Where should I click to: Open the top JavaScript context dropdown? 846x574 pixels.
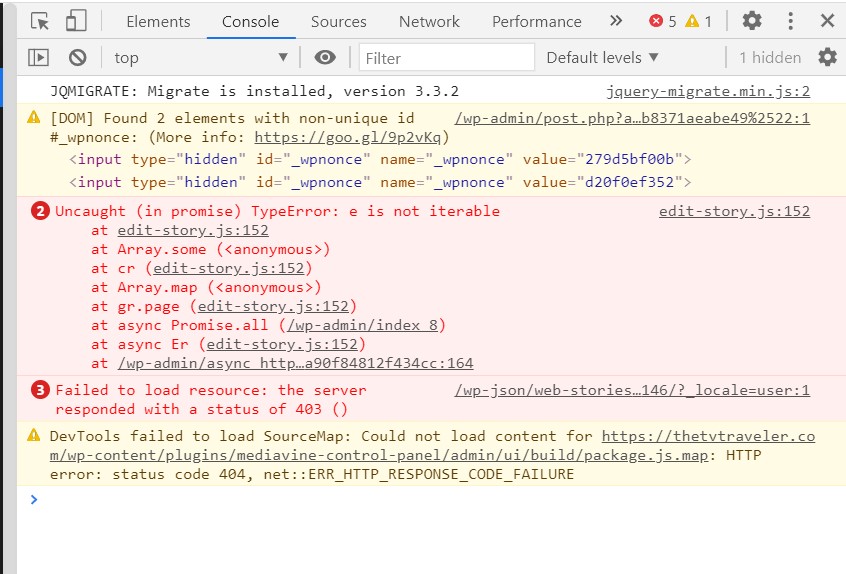200,58
